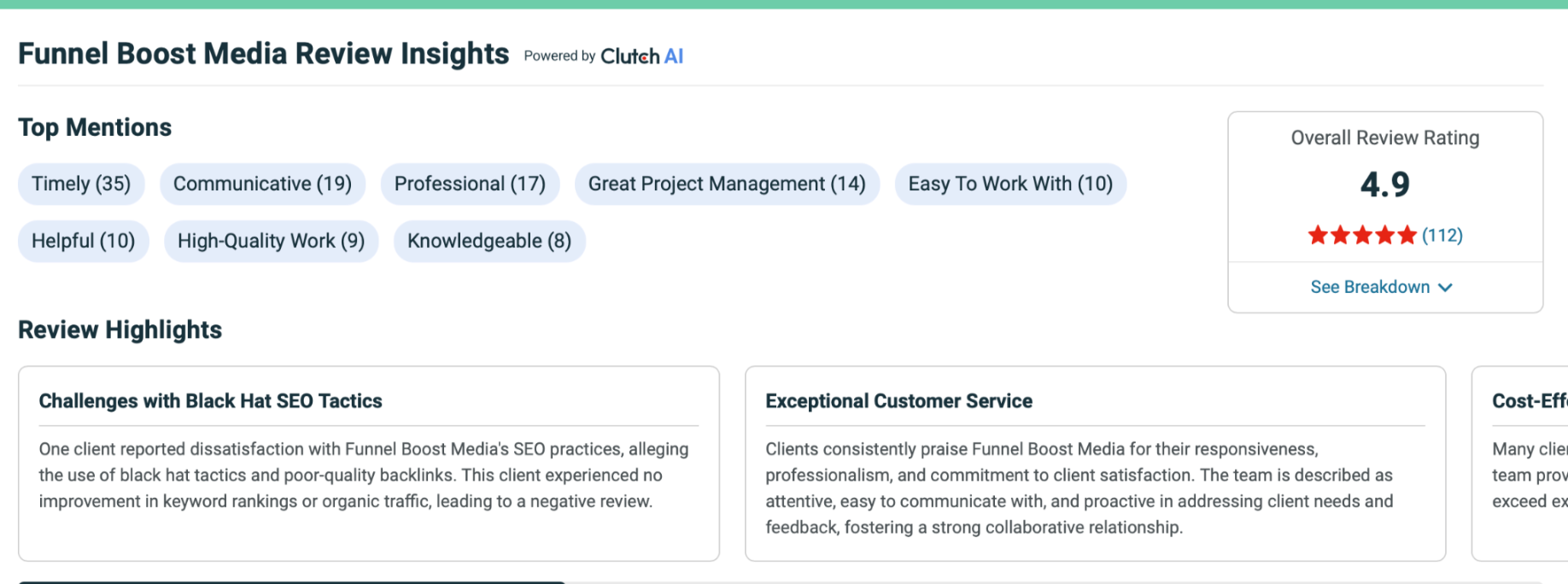Choose the Professional (17) tag

click(470, 184)
